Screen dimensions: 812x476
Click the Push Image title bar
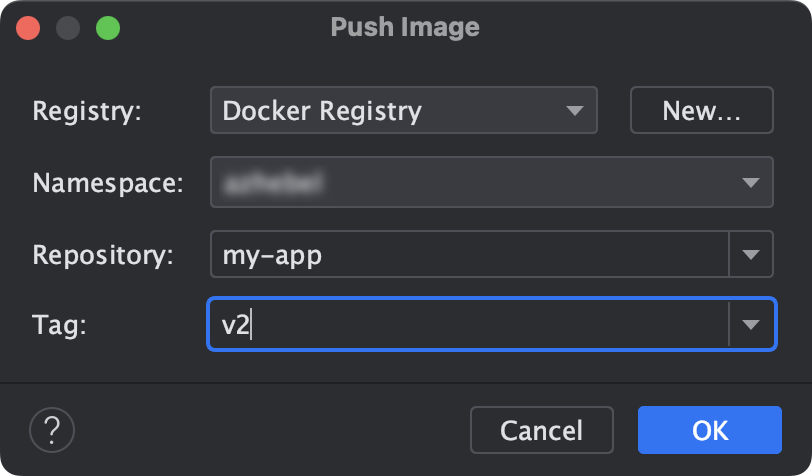pos(405,27)
